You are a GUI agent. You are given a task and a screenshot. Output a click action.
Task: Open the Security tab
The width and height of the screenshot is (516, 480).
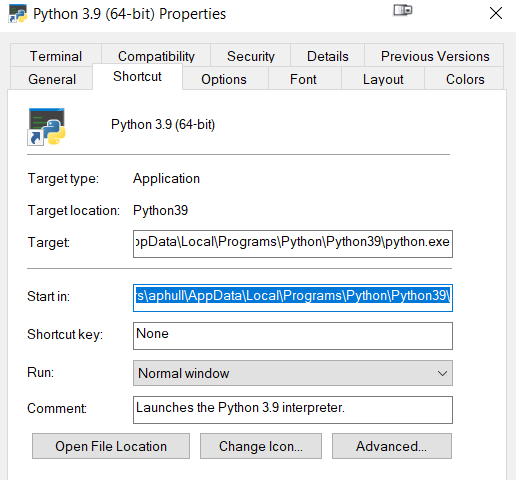click(x=251, y=56)
